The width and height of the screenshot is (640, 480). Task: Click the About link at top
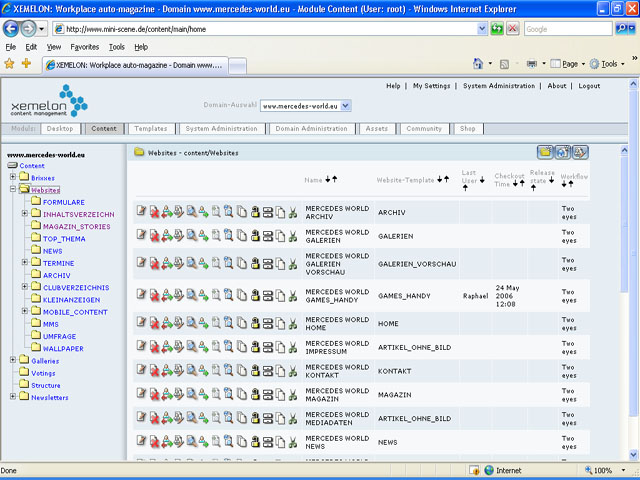[x=557, y=86]
